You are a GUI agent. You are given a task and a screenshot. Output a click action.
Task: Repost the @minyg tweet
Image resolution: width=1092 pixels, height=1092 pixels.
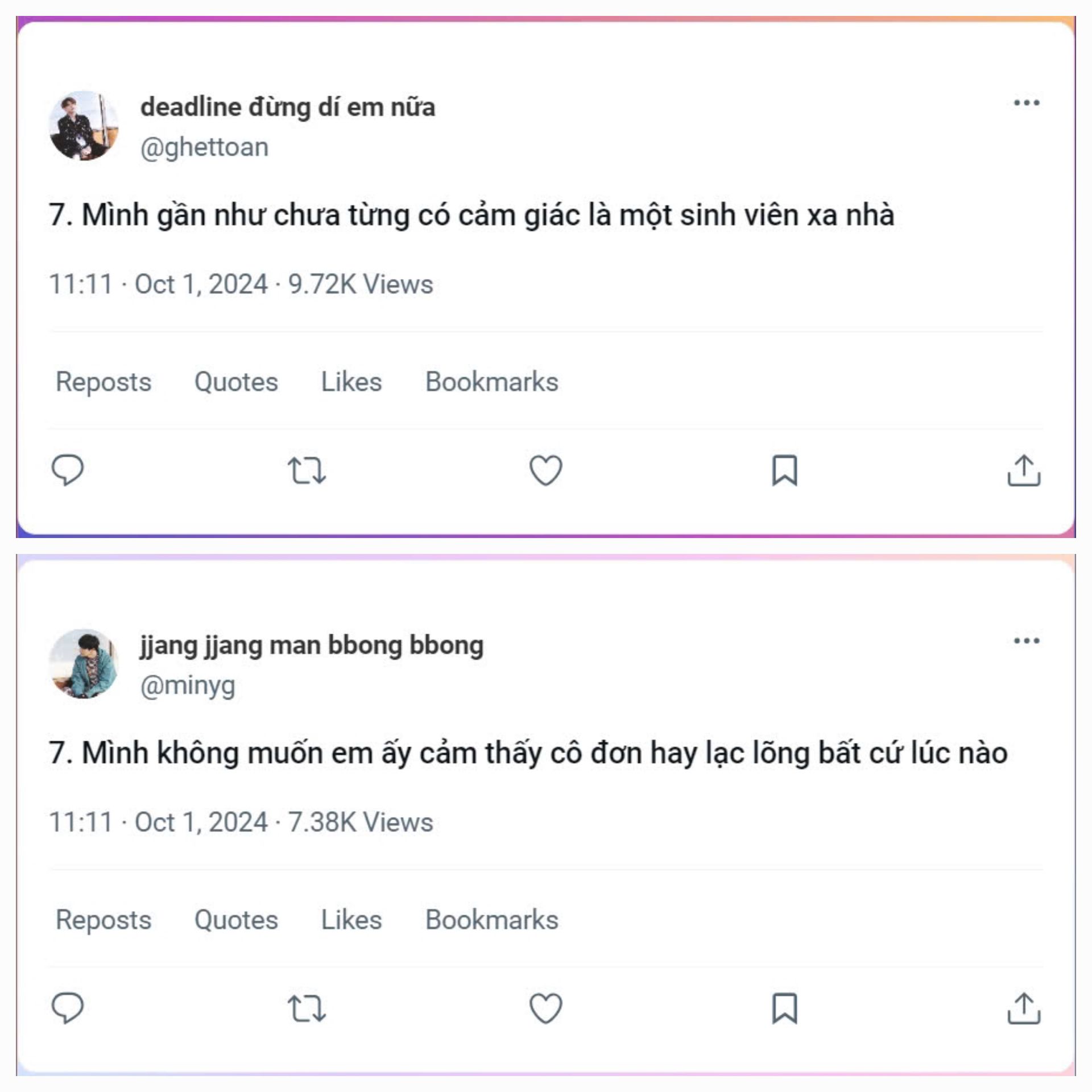(x=307, y=1008)
